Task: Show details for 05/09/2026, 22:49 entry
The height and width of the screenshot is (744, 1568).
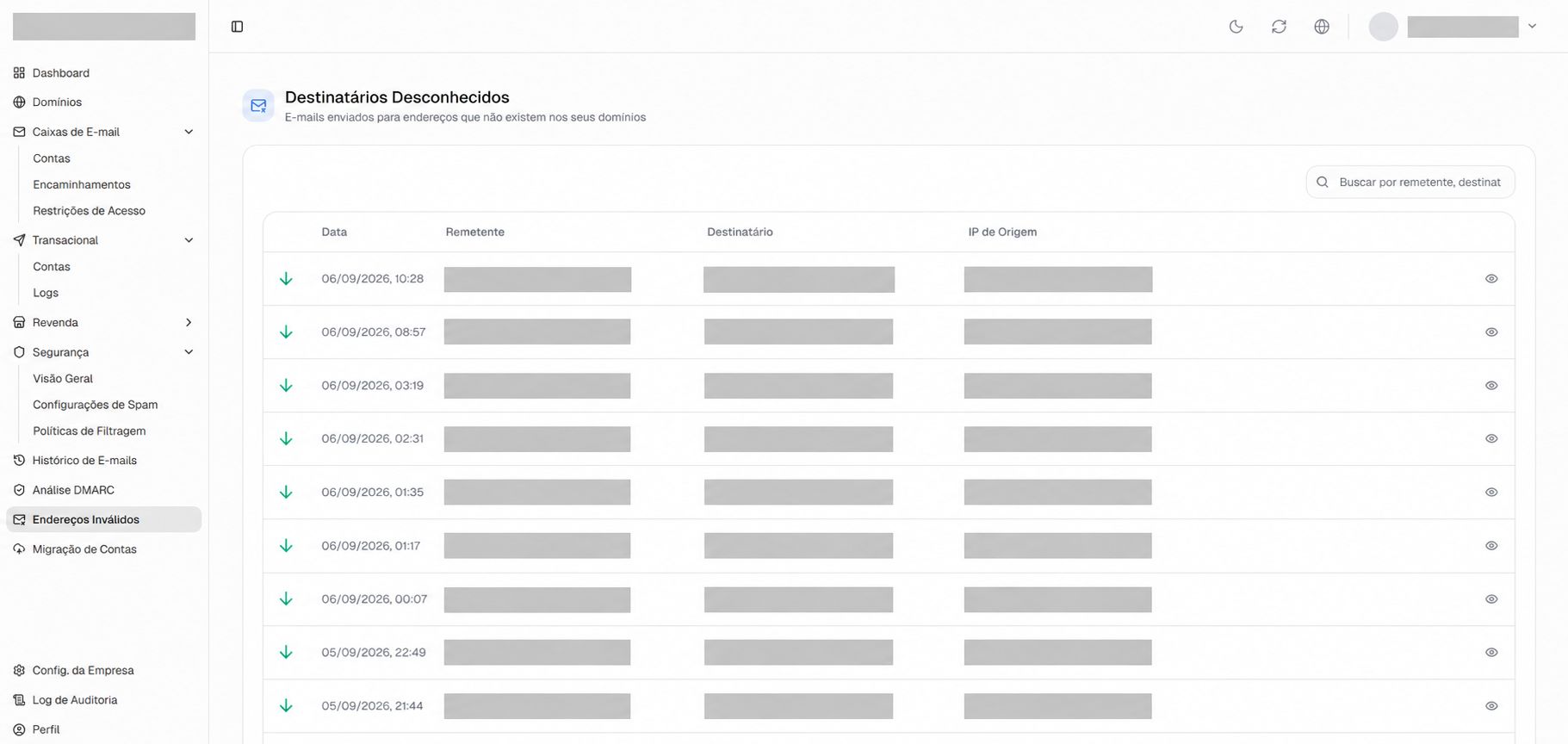Action: (1491, 653)
